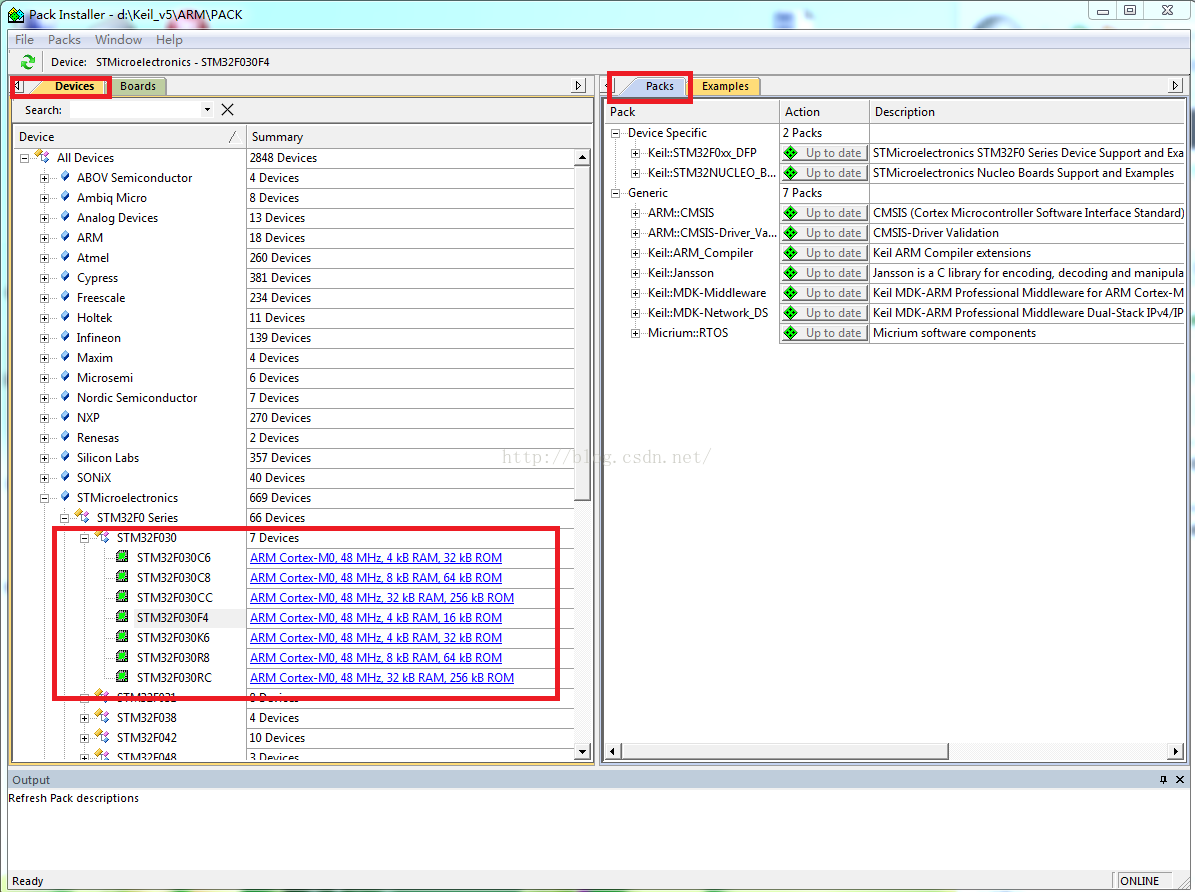
Task: Clear search with the X icon
Action: pos(227,110)
